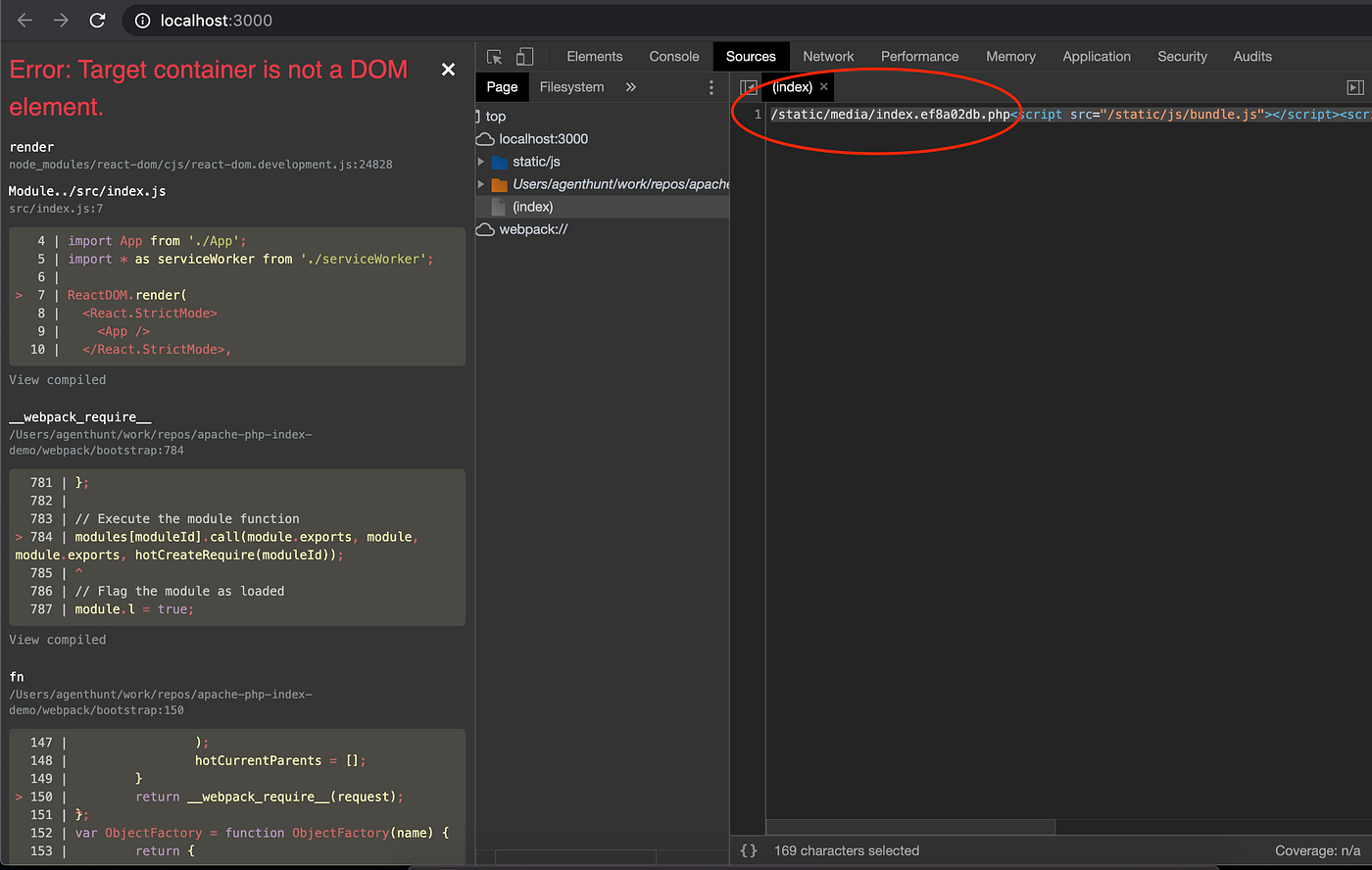Select the (index) editor tab

[x=792, y=87]
